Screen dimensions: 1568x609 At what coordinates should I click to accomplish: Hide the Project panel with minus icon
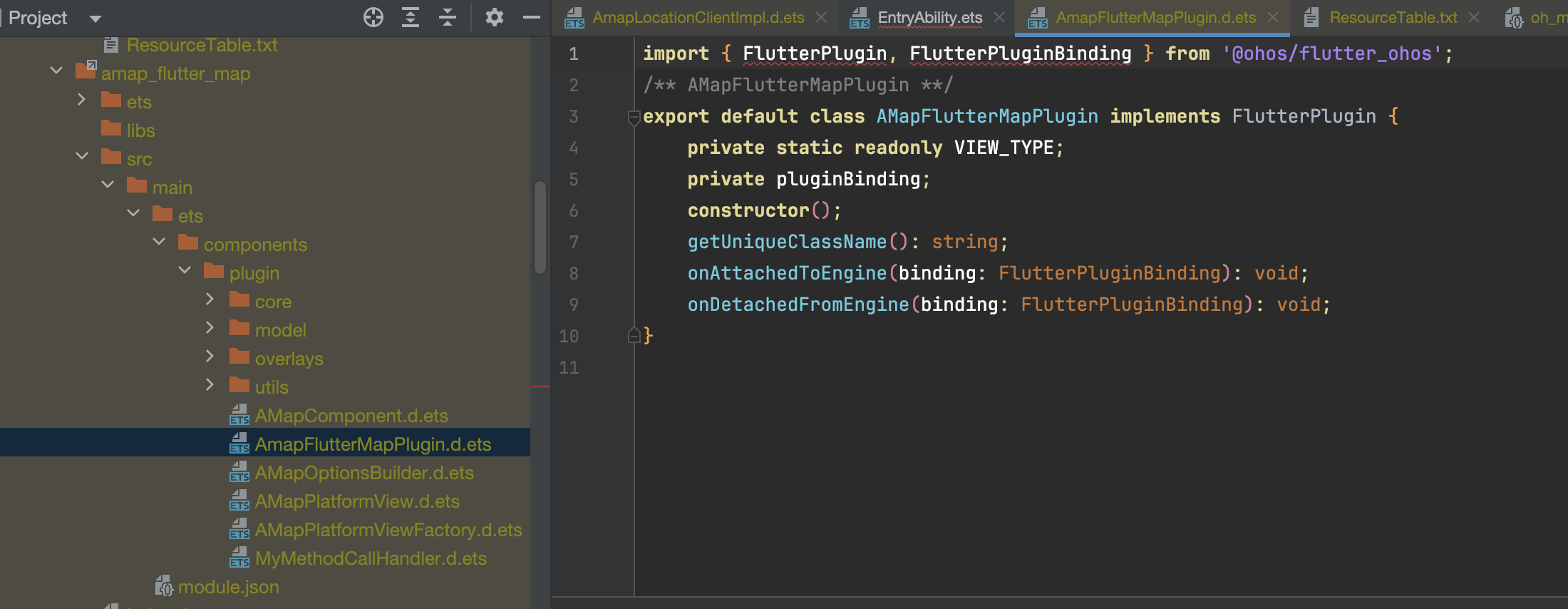pyautogui.click(x=532, y=17)
